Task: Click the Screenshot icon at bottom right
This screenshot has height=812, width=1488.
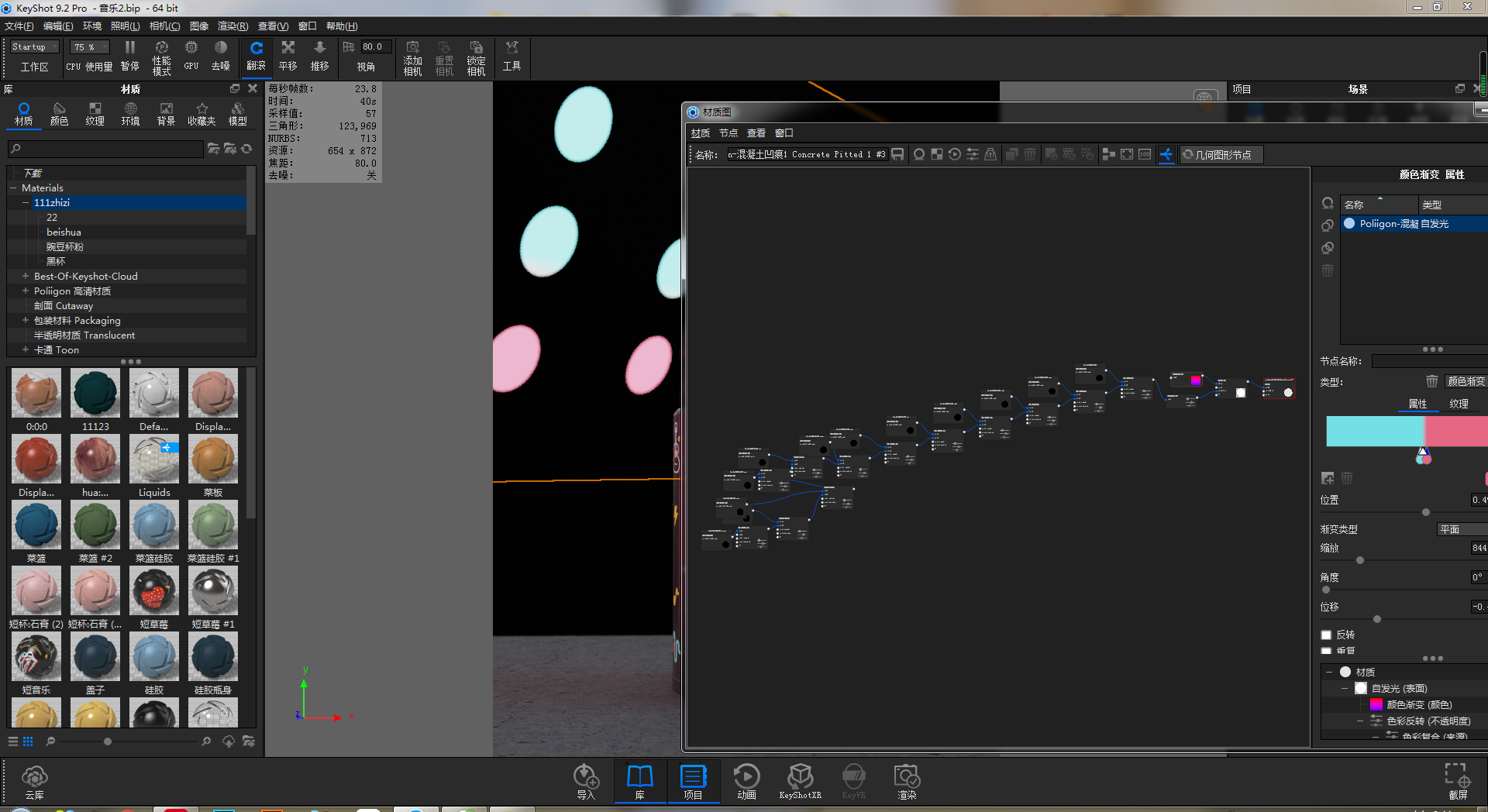Action: (1457, 781)
